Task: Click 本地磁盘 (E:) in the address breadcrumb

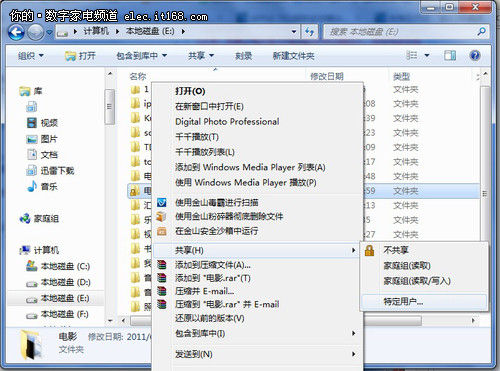Action: pyautogui.click(x=150, y=31)
